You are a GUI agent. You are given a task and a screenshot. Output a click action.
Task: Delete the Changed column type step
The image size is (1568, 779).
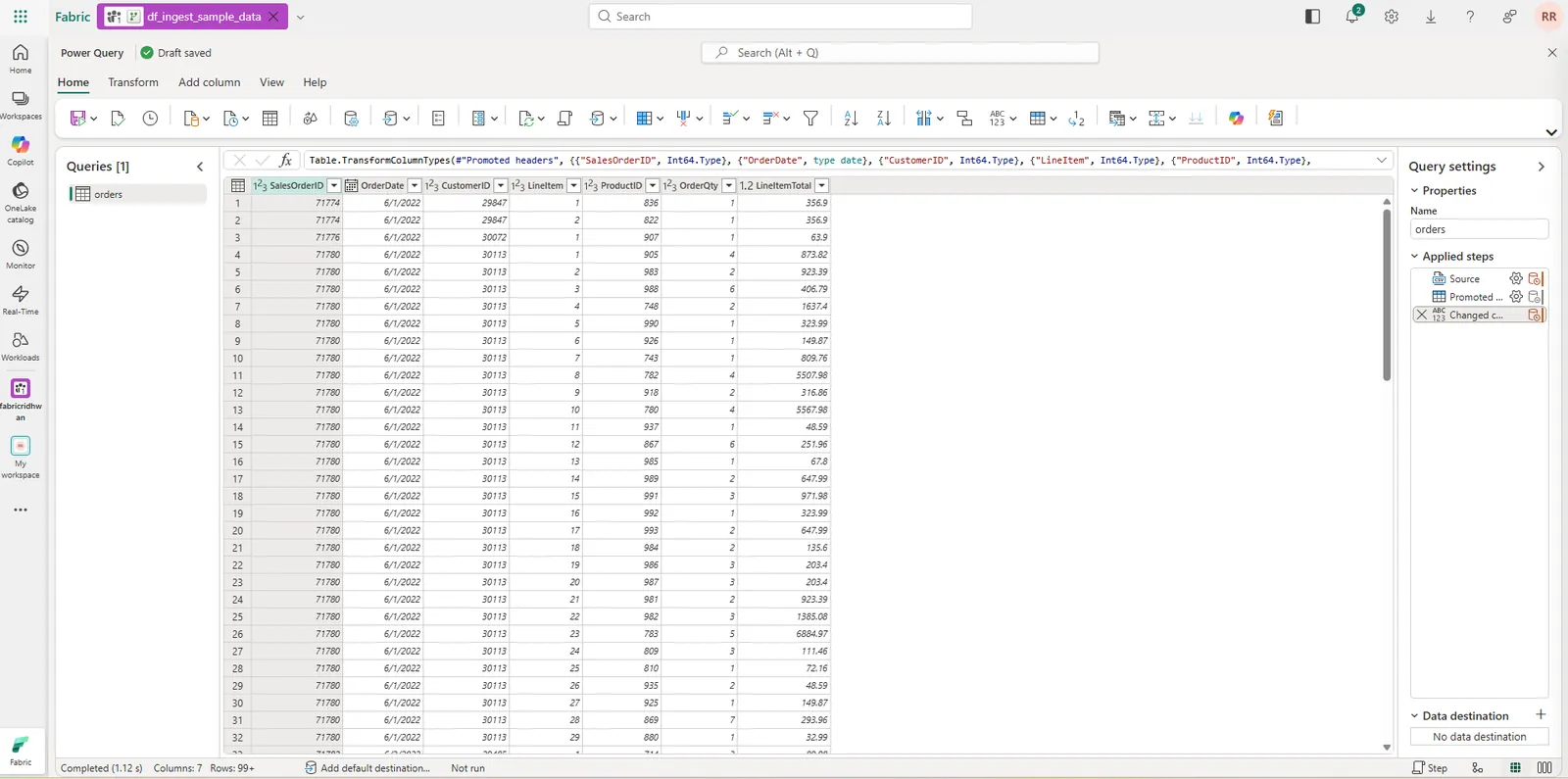point(1422,315)
